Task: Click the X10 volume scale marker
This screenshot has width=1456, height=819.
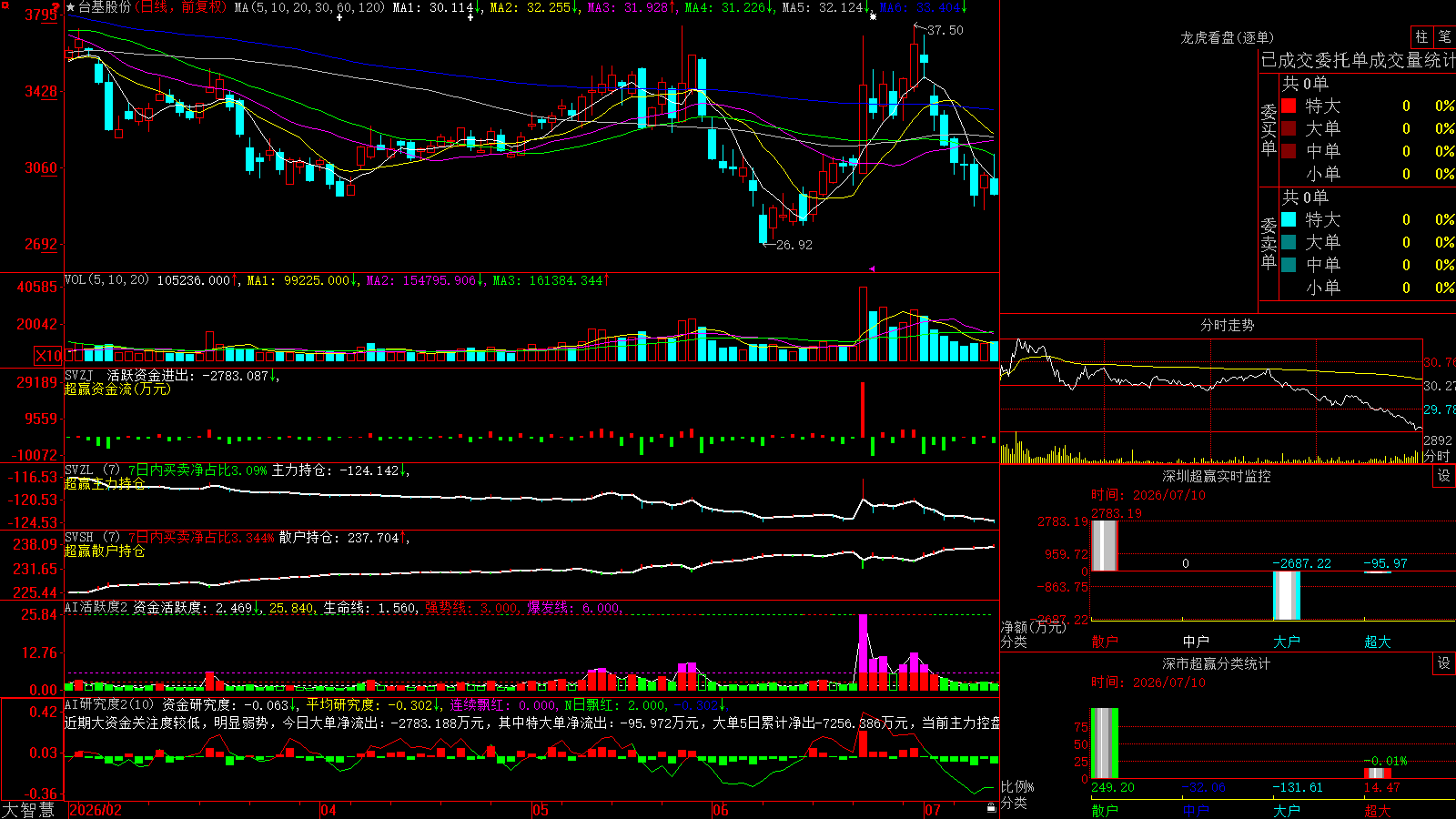Action: tap(48, 356)
